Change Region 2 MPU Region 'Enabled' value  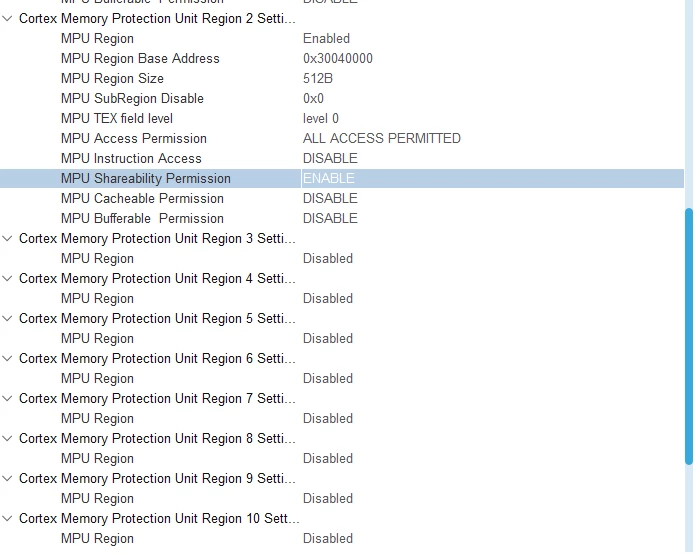pyautogui.click(x=326, y=39)
